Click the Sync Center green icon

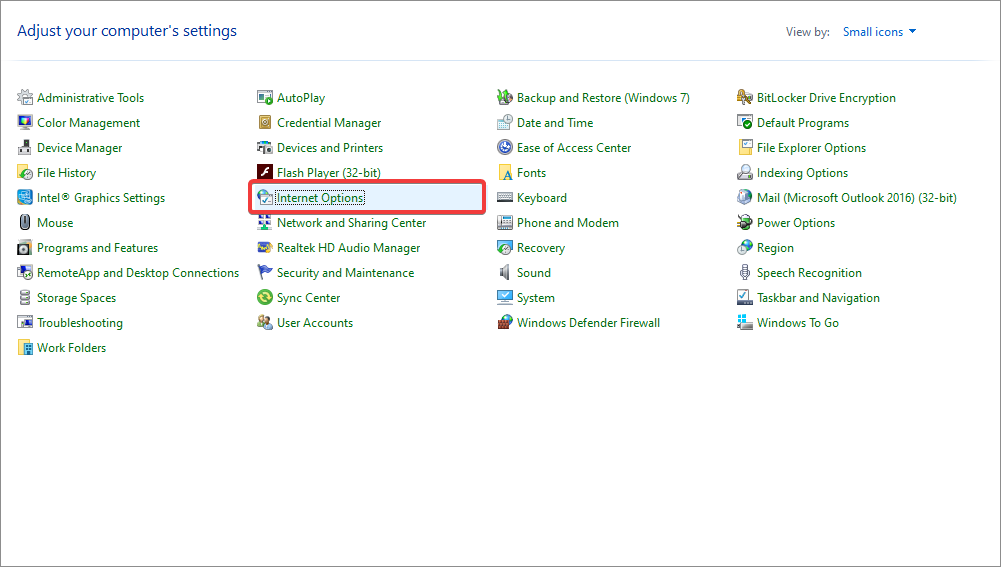(265, 298)
